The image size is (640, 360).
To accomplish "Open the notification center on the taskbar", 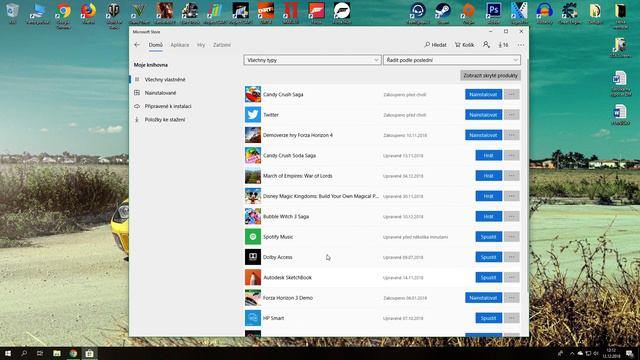I will (629, 353).
